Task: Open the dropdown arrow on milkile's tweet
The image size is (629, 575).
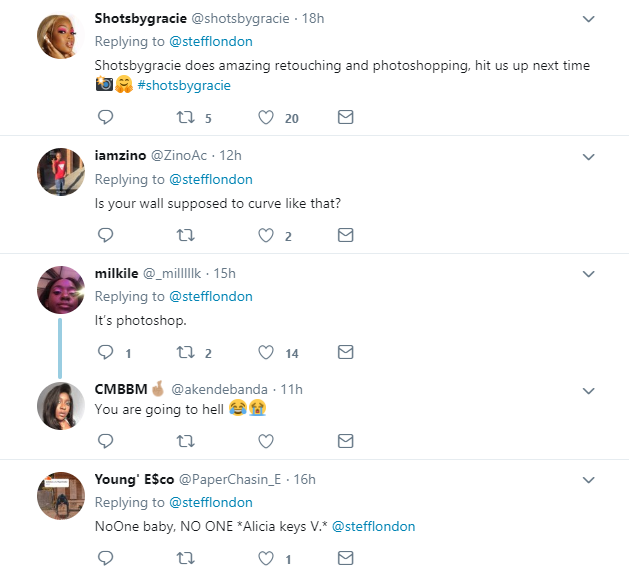Action: [589, 273]
